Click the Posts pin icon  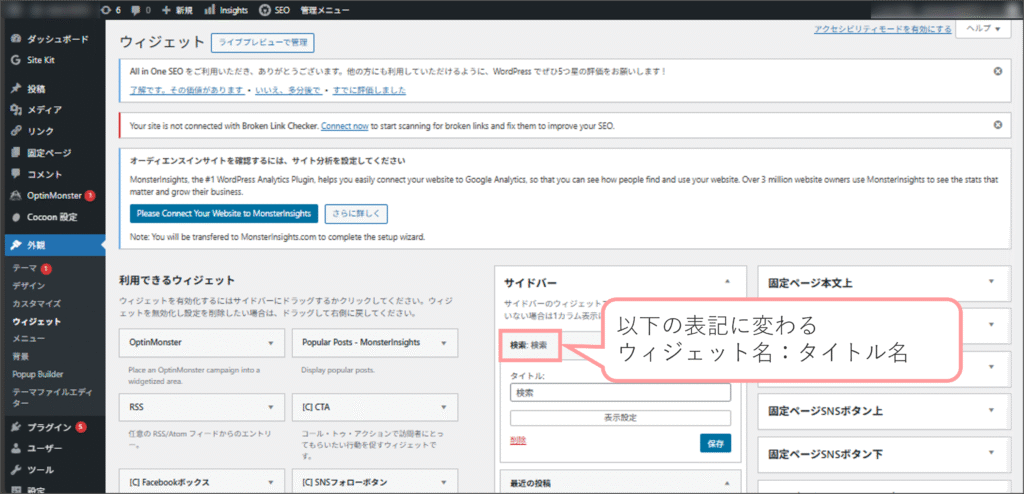pos(16,88)
